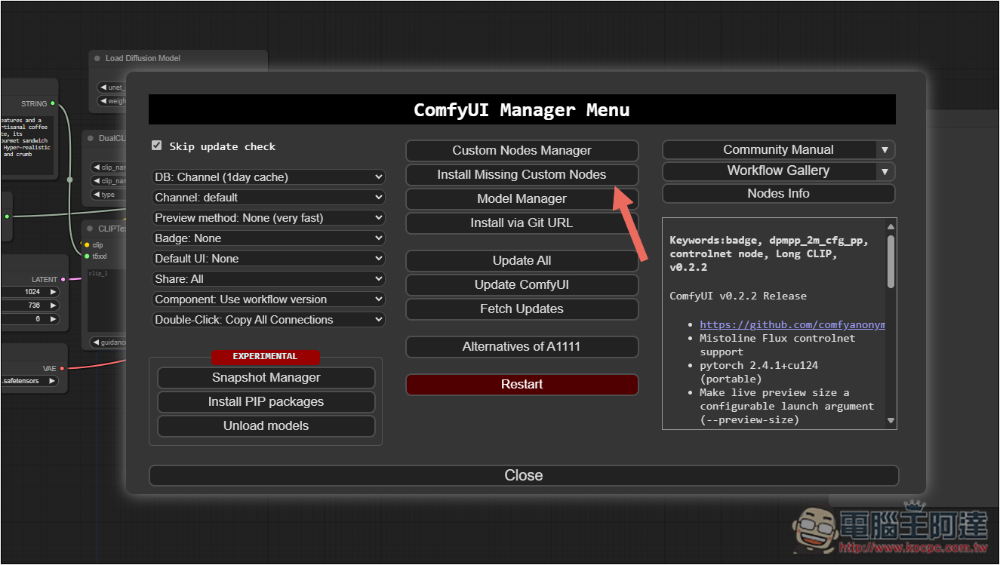
Task: Click the news panel scroll-down arrow
Action: click(x=891, y=422)
